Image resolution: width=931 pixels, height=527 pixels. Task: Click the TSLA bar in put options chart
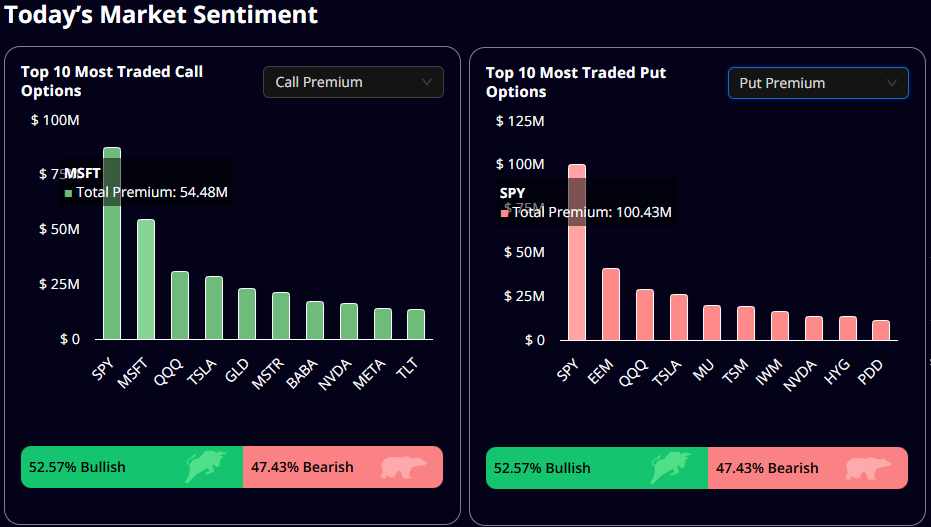click(x=679, y=318)
